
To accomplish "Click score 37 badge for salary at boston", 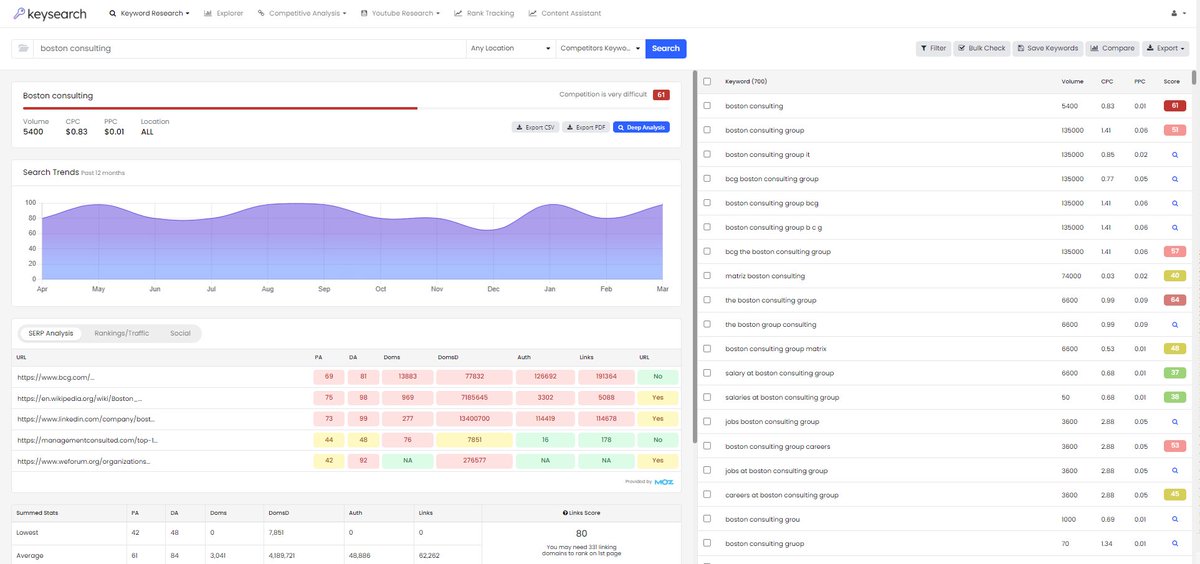I will tap(1174, 373).
